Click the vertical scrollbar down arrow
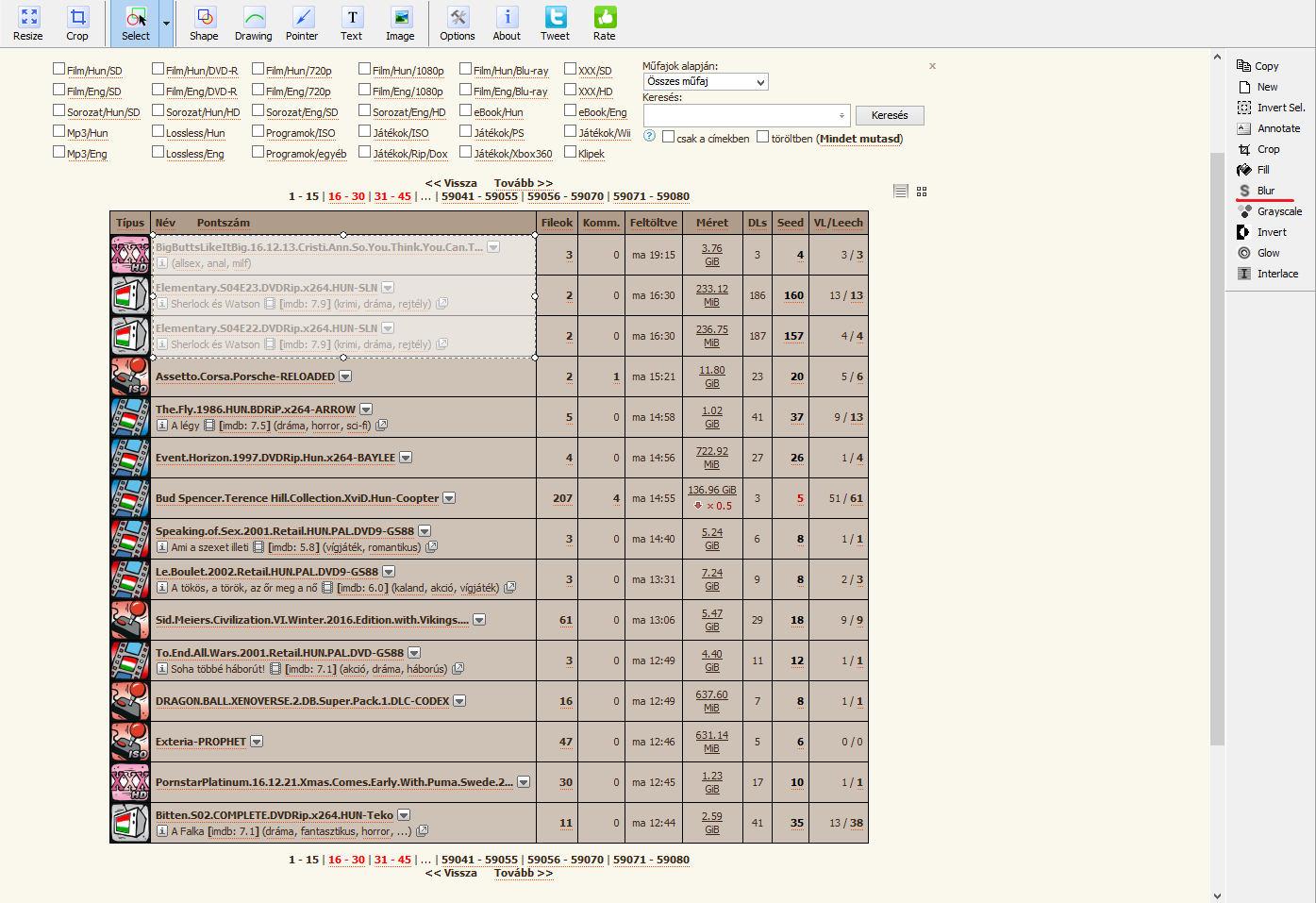Image resolution: width=1316 pixels, height=903 pixels. click(x=1217, y=895)
